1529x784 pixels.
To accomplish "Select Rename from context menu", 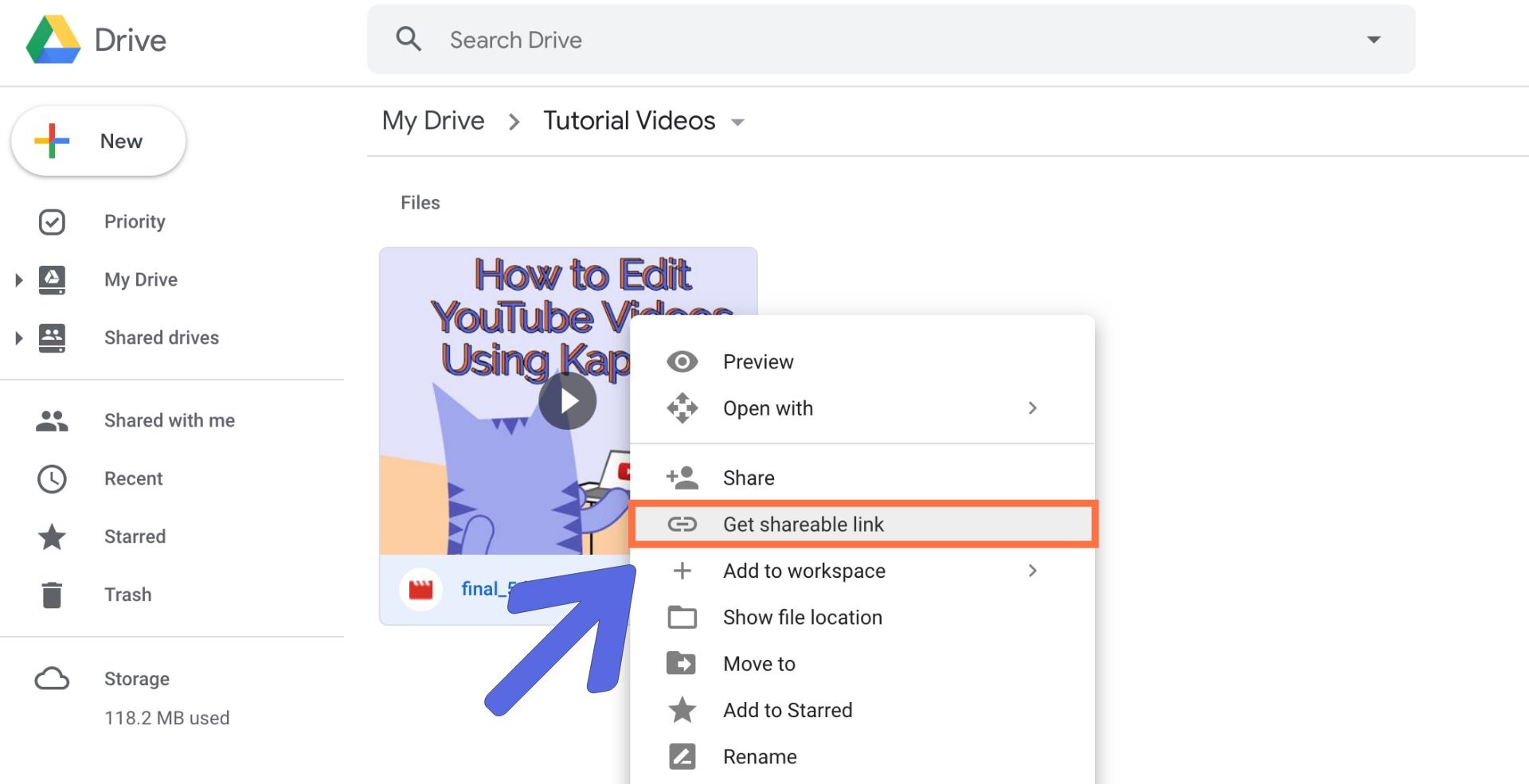I will coord(759,757).
